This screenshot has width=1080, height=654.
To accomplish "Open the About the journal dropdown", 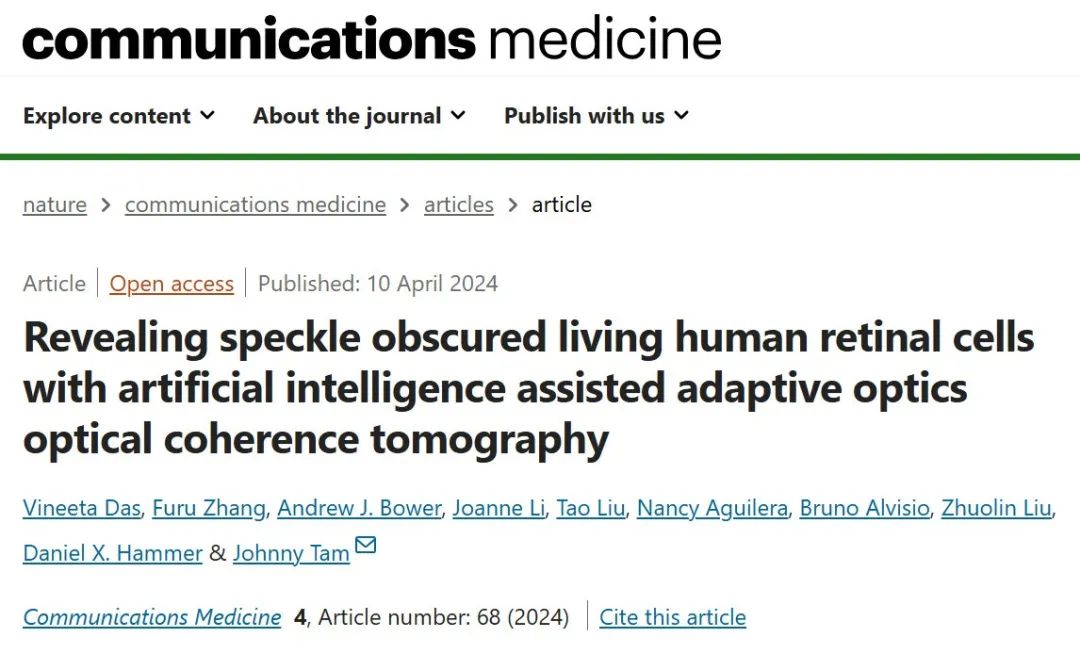I will (359, 116).
